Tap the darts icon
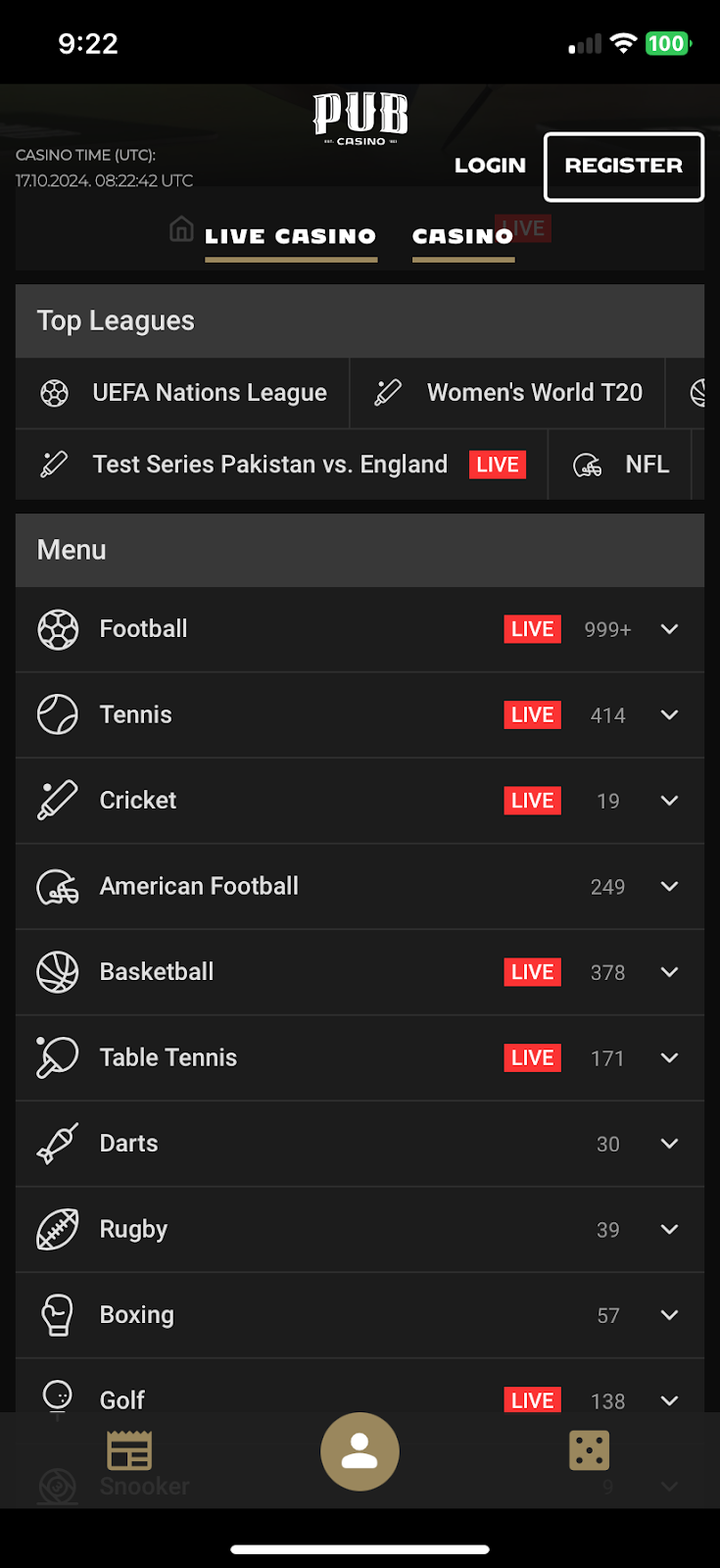 (58, 1144)
